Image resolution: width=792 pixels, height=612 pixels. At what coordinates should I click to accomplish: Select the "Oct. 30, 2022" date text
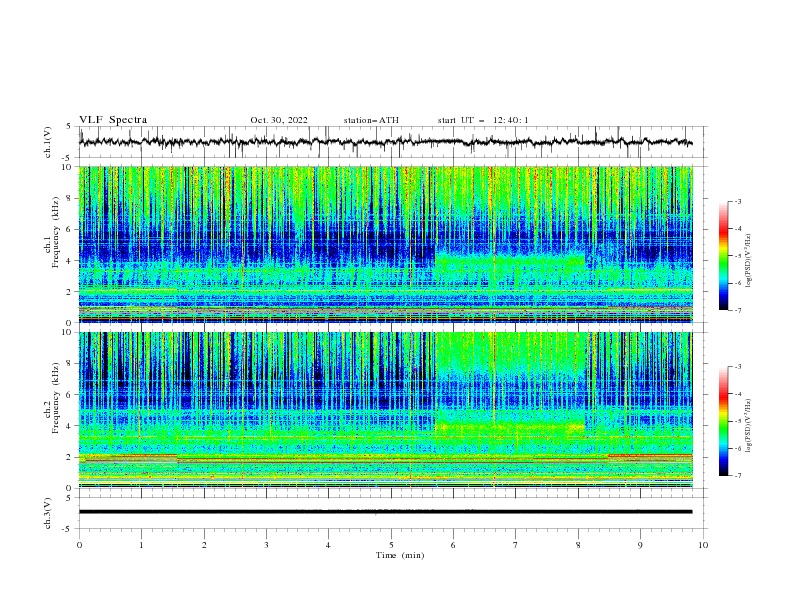pyautogui.click(x=279, y=120)
